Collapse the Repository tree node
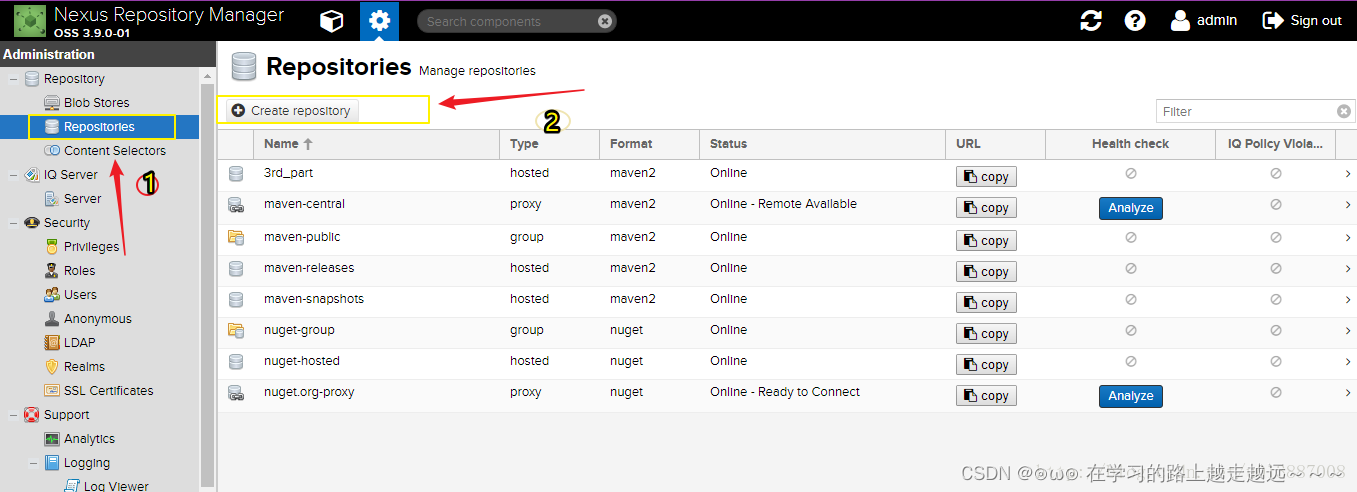1357x492 pixels. 13,79
